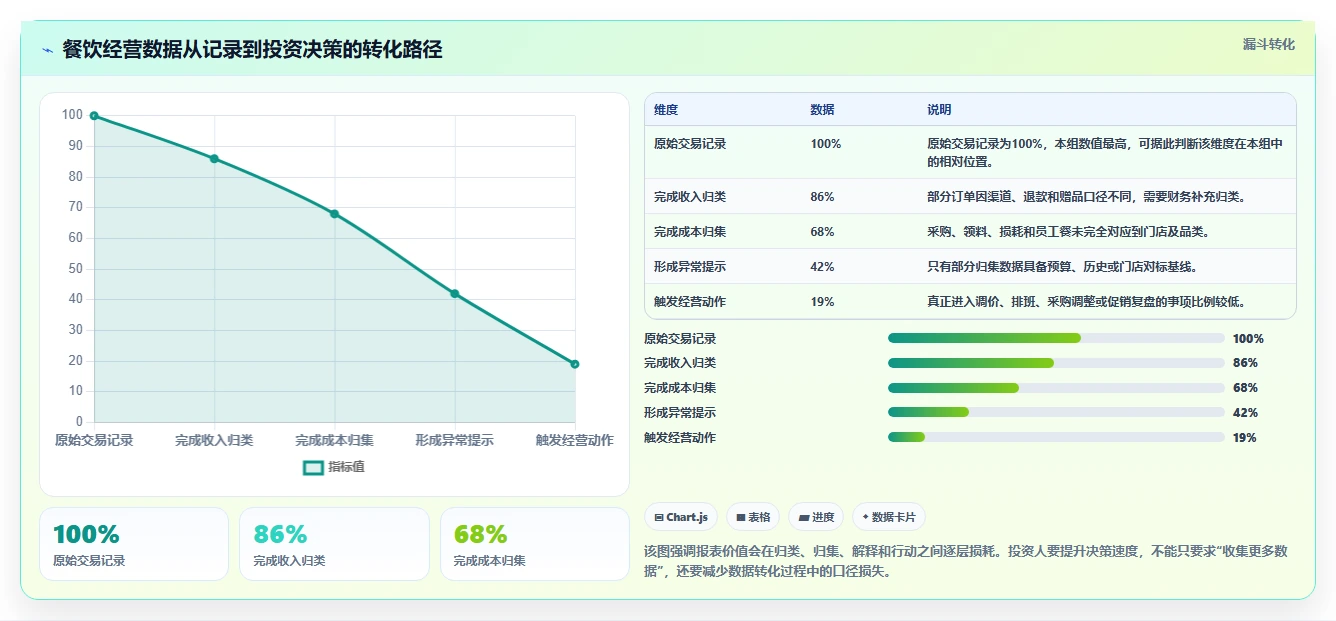This screenshot has height=621, width=1336.
Task: Select the 原始交易记录 table row cell
Action: coord(690,144)
